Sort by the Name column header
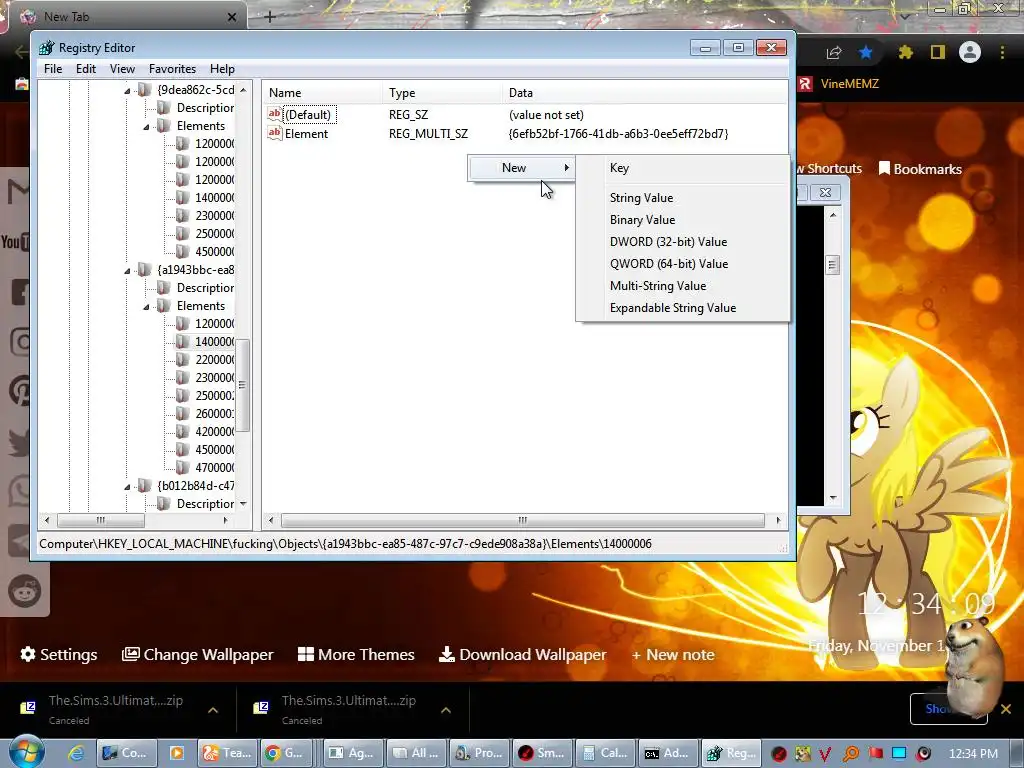1024x768 pixels. pos(323,93)
